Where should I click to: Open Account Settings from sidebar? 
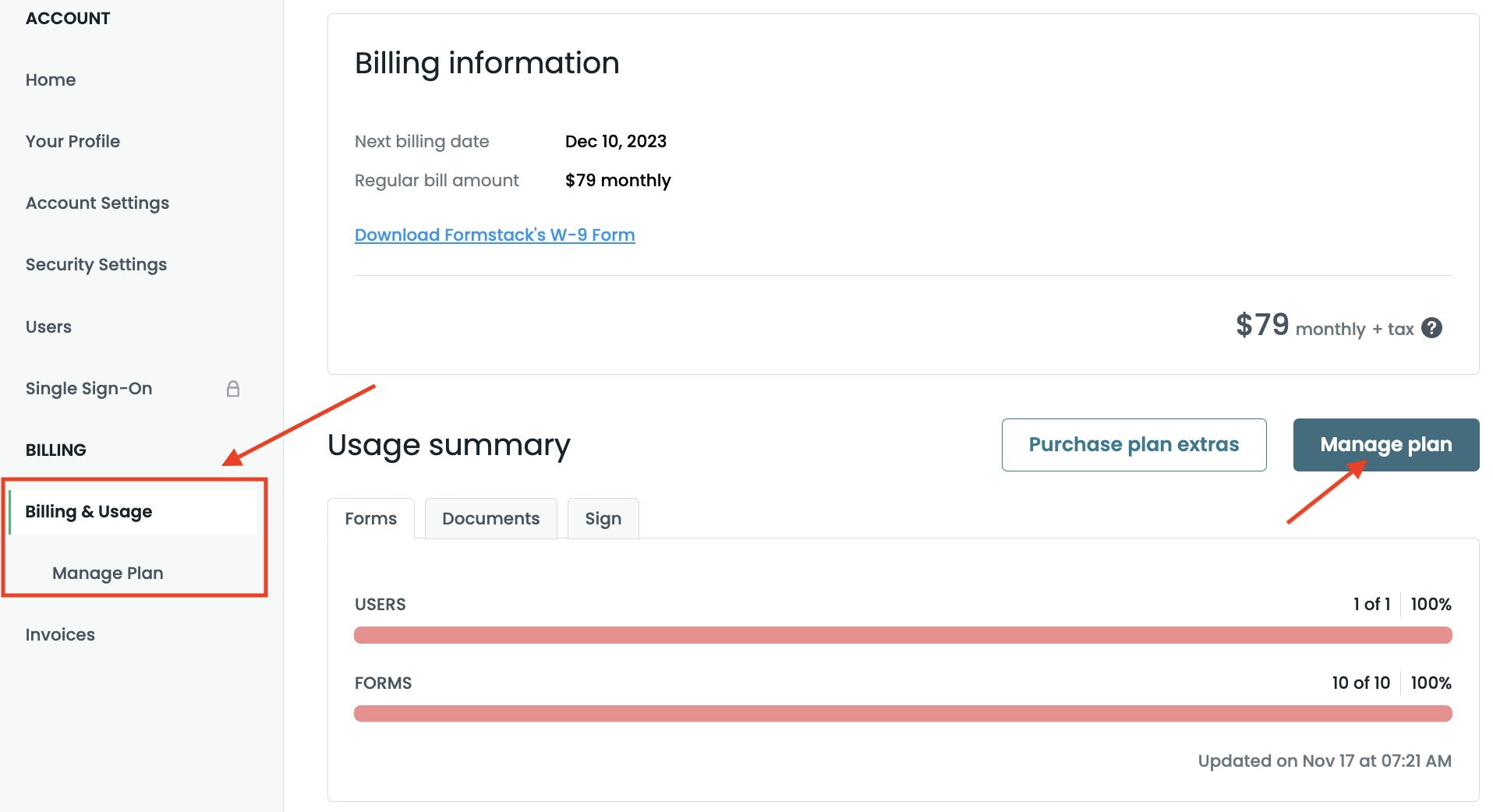(97, 203)
